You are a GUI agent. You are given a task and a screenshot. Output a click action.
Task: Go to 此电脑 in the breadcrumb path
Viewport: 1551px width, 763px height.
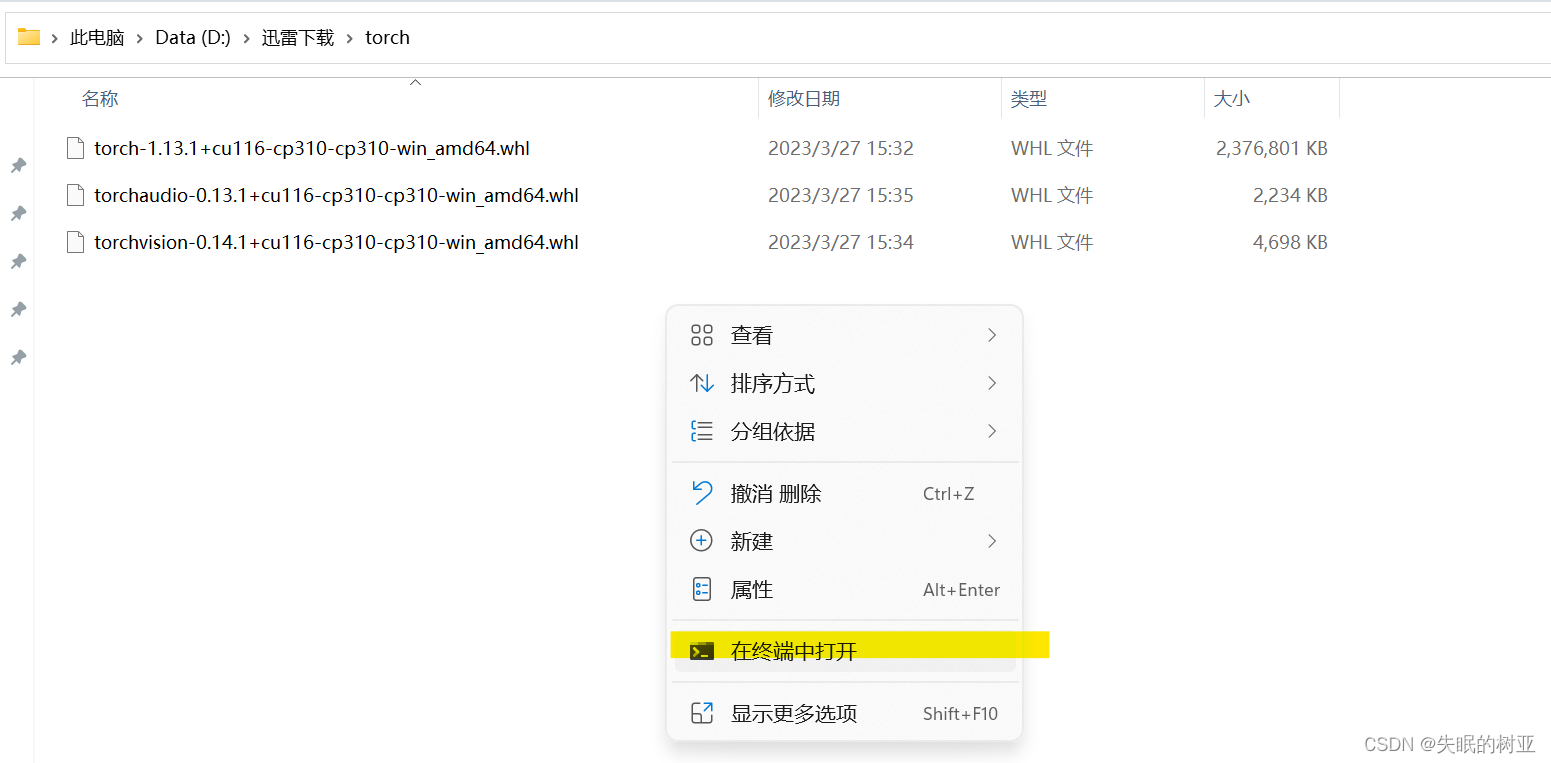[x=97, y=38]
